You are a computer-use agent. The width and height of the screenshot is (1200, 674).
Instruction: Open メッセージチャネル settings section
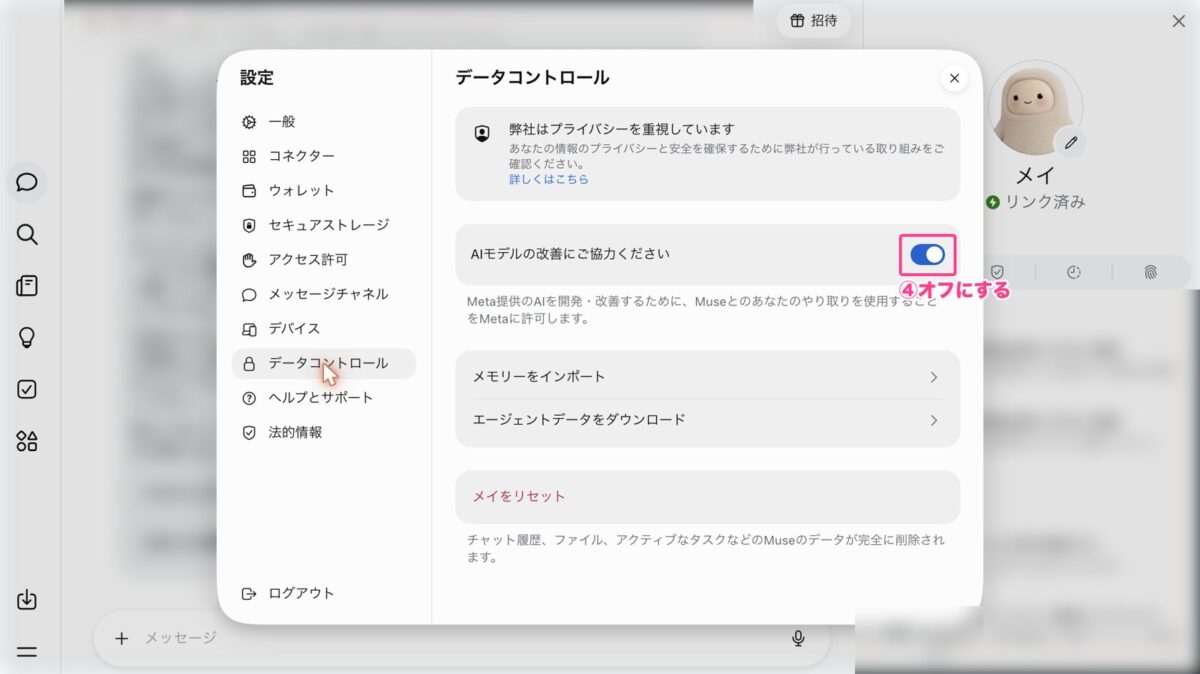click(x=324, y=294)
